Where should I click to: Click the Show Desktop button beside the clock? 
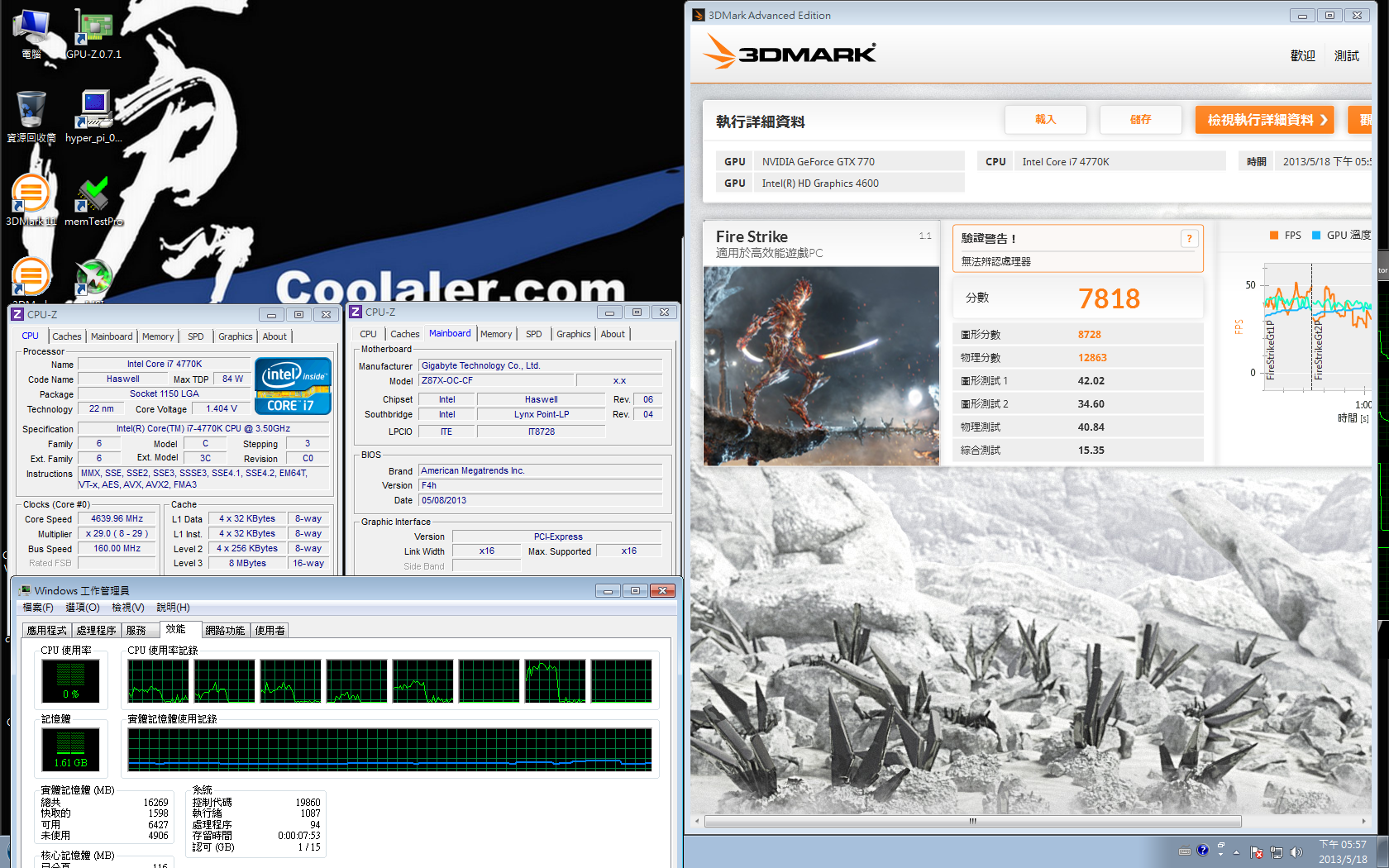(x=1381, y=851)
